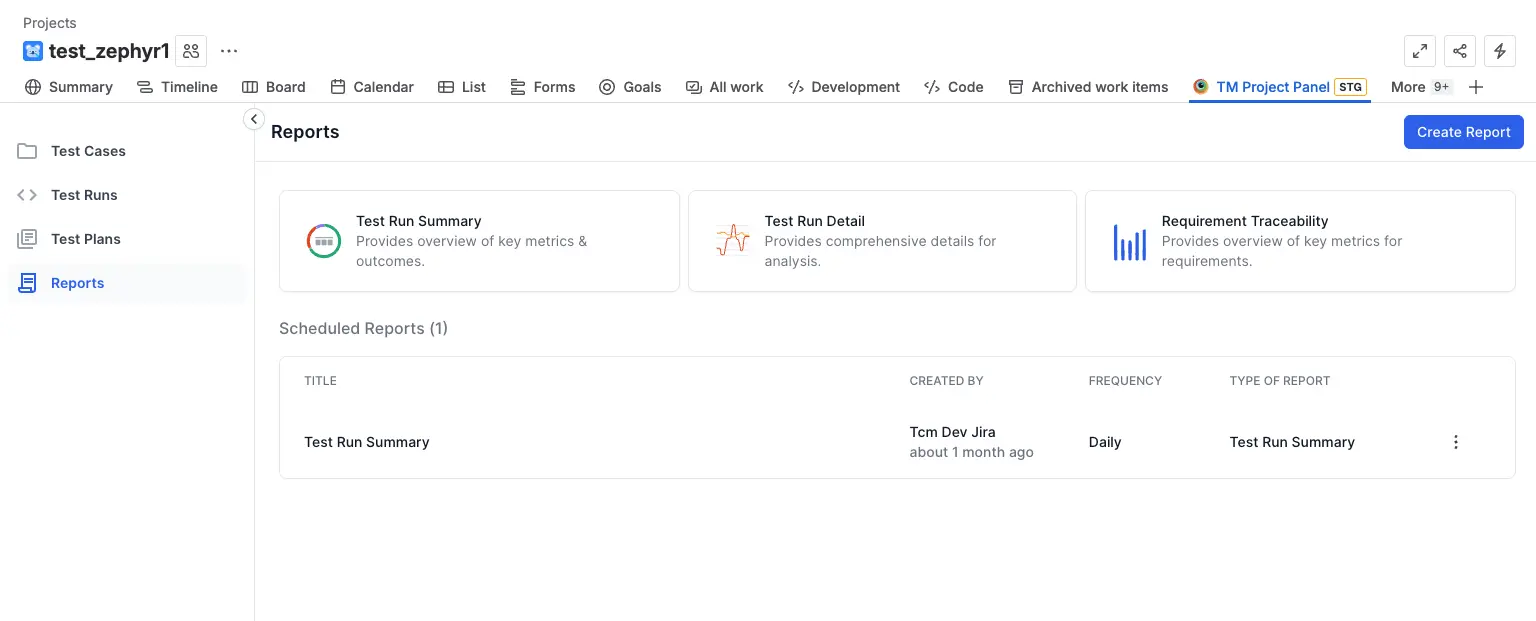Add a new tab with plus icon
This screenshot has height=621, width=1536.
[x=1476, y=87]
